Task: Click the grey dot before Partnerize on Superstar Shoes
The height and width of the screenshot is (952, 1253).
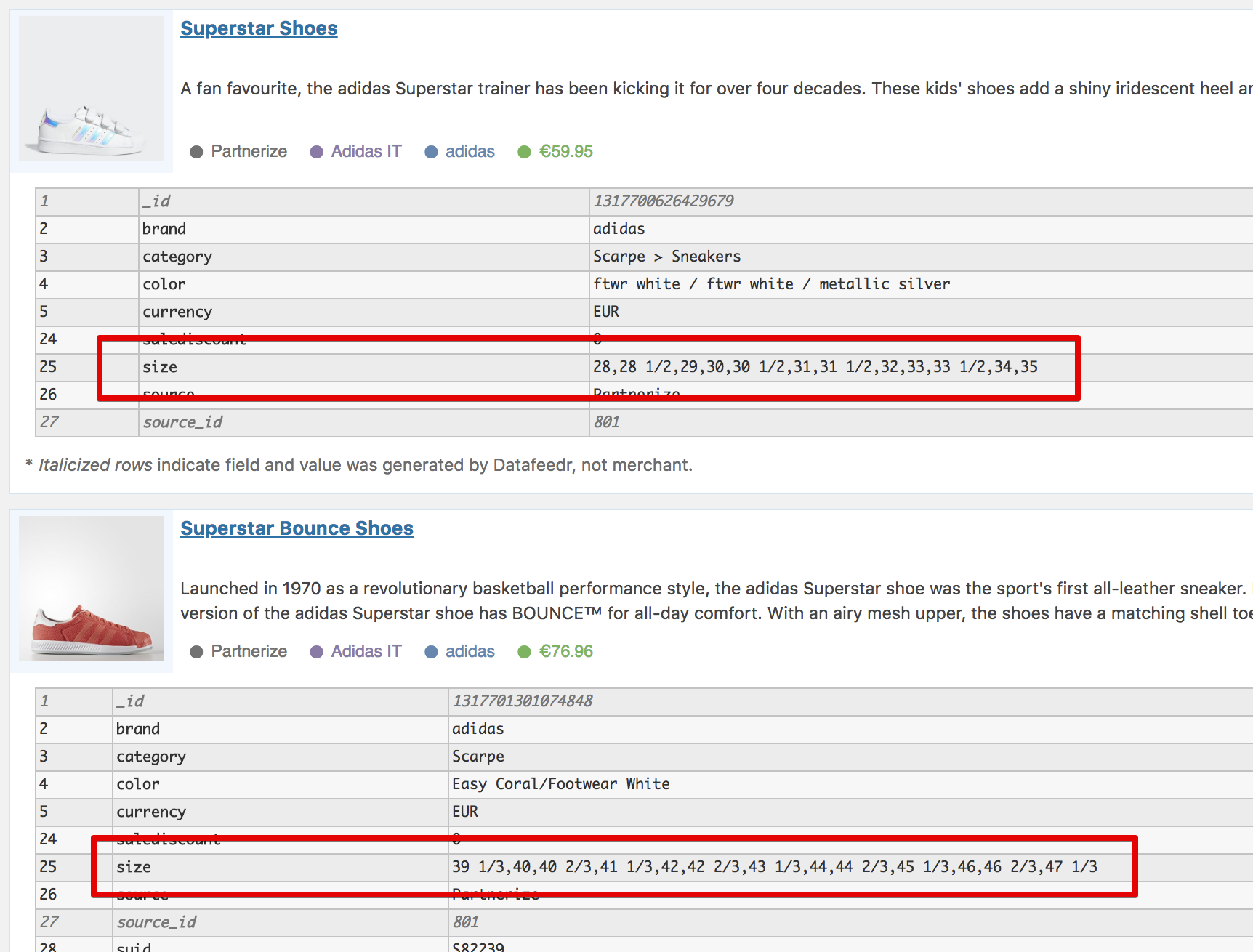Action: pos(196,152)
